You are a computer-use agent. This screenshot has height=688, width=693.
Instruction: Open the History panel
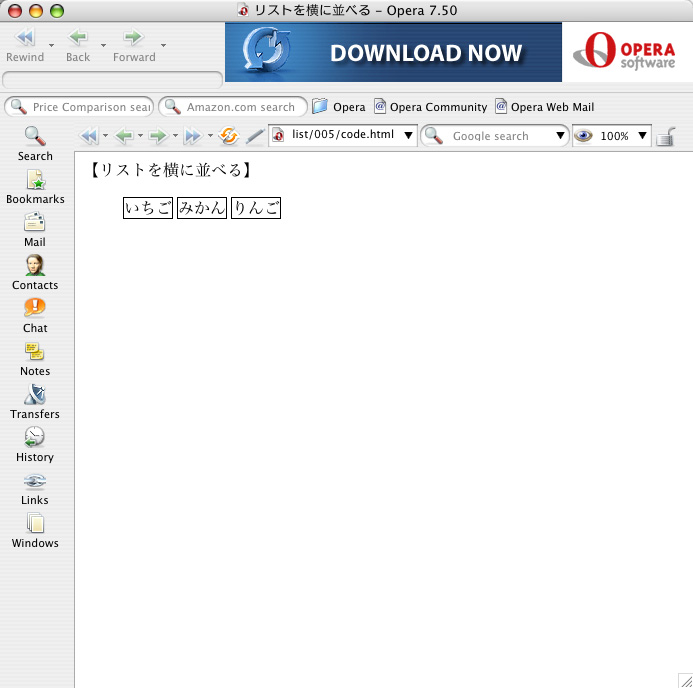coord(35,445)
